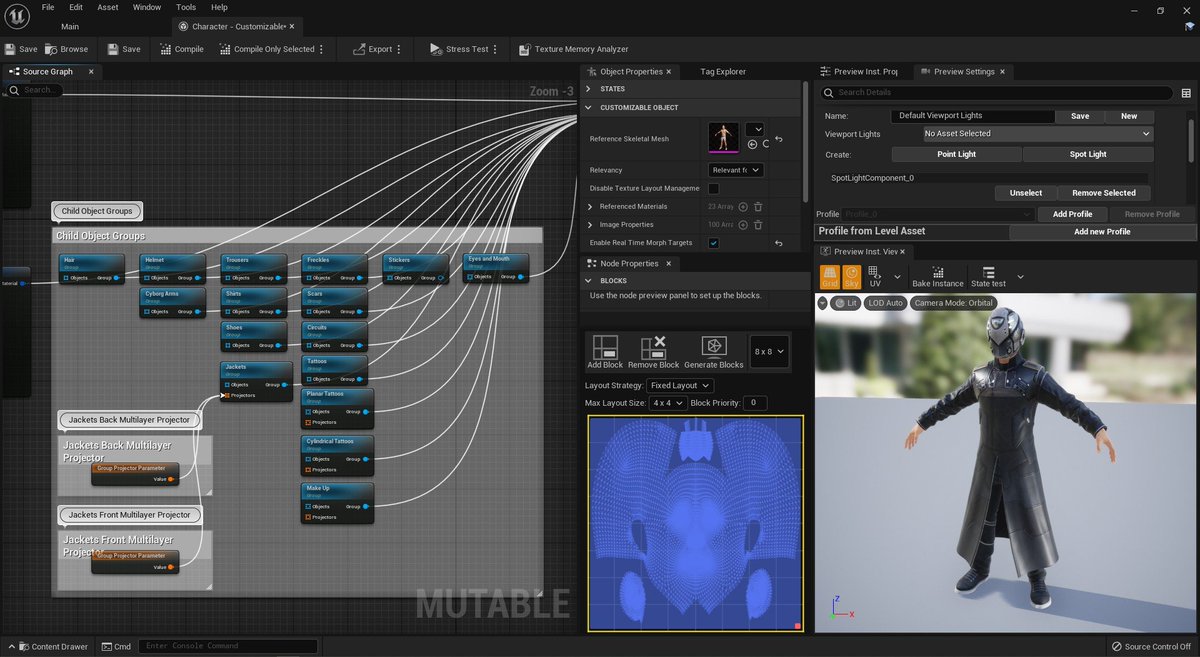1200x657 pixels.
Task: Empty the Referenced Materials array
Action: [759, 206]
